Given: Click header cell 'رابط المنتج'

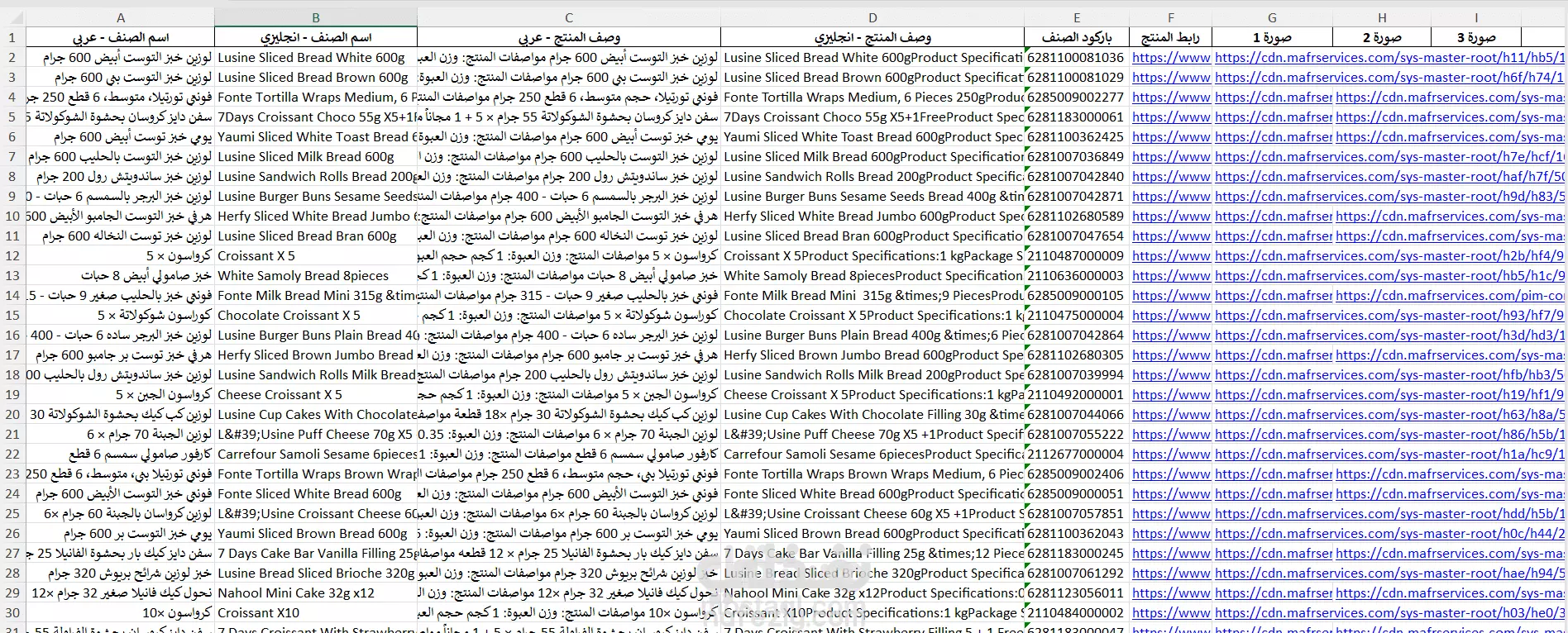Looking at the screenshot, I should 1171,37.
